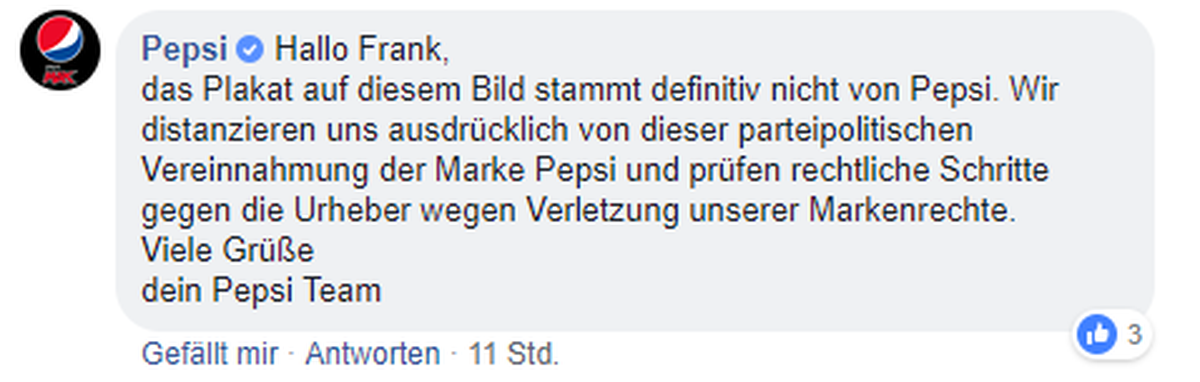The height and width of the screenshot is (382, 1200).
Task: Open the '11 Std.' timestamp link
Action: [514, 354]
